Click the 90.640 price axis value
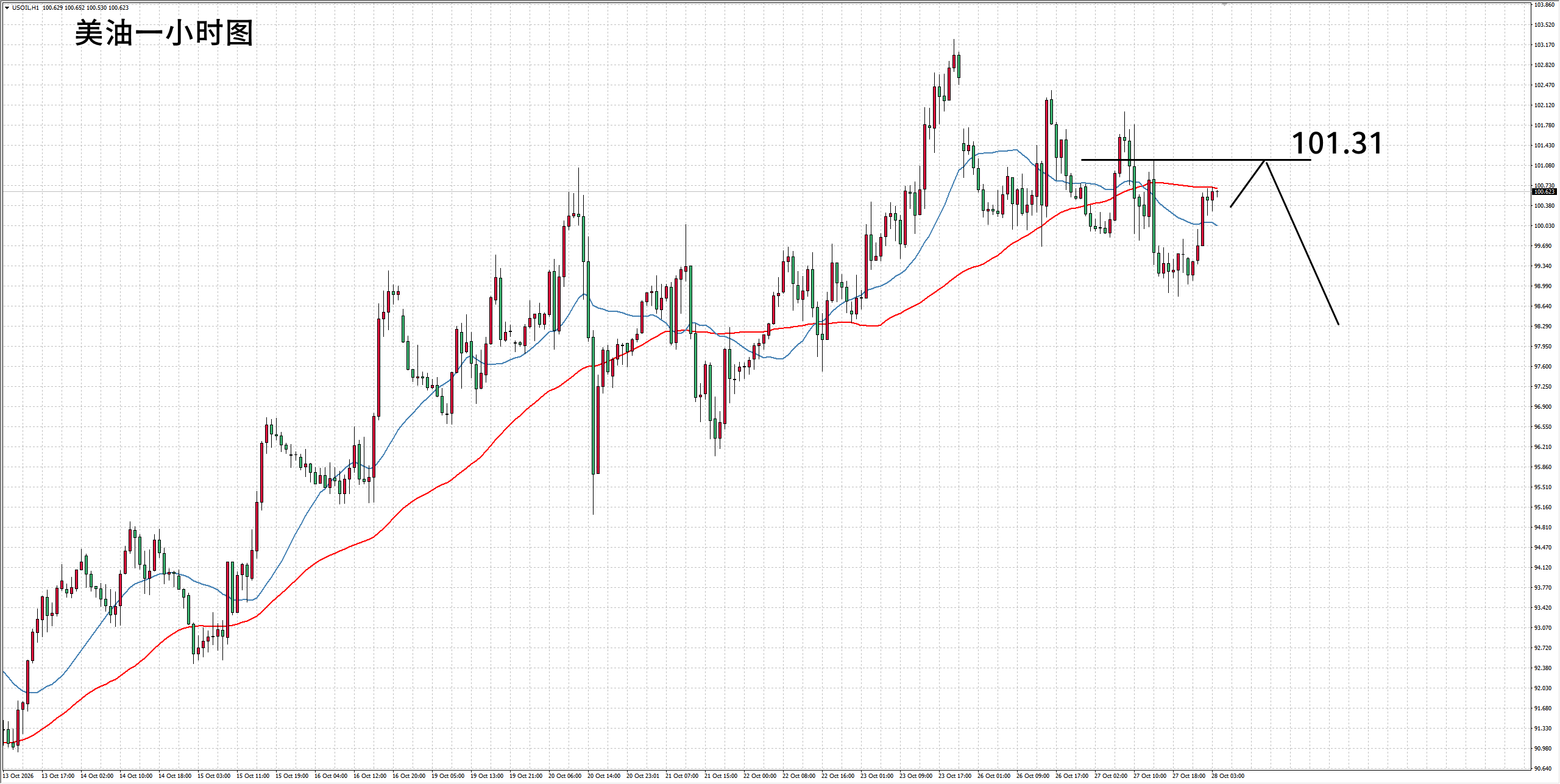Viewport: 1560px width, 784px height. pyautogui.click(x=1544, y=768)
